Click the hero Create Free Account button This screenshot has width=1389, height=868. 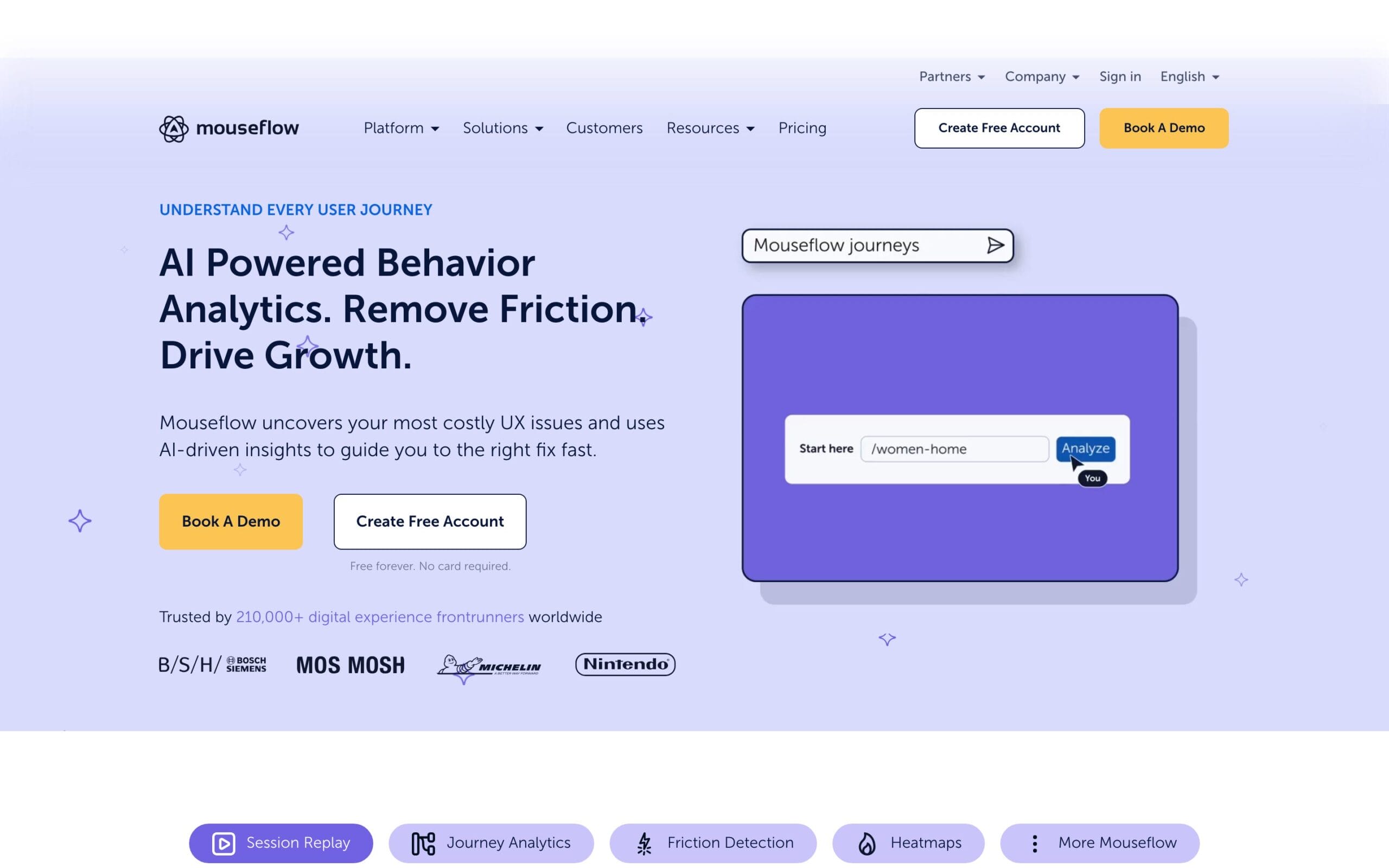[x=430, y=521]
